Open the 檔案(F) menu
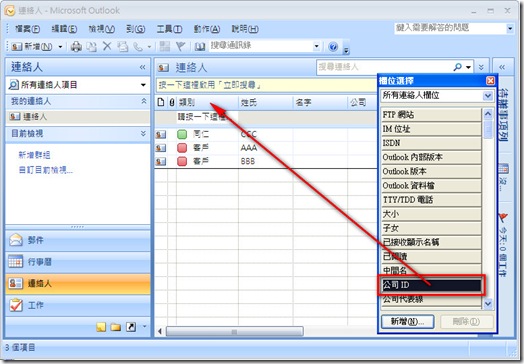The height and width of the screenshot is (364, 524). coord(27,29)
